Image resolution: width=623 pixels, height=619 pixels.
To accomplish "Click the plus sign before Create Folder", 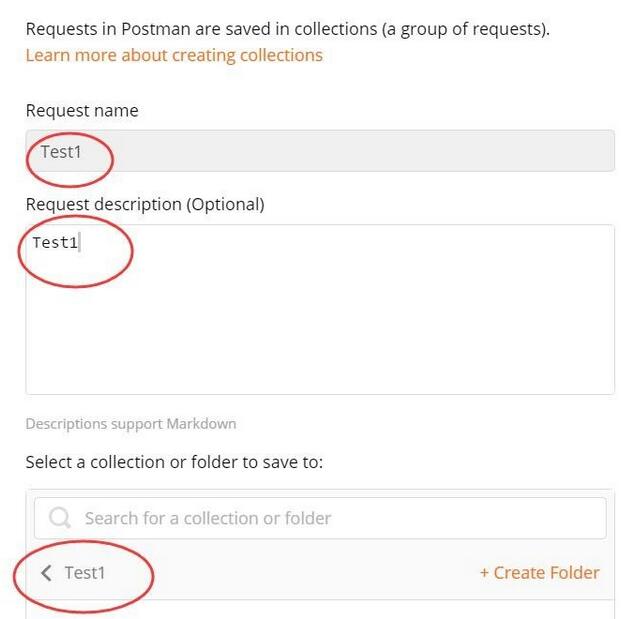I will click(x=484, y=573).
